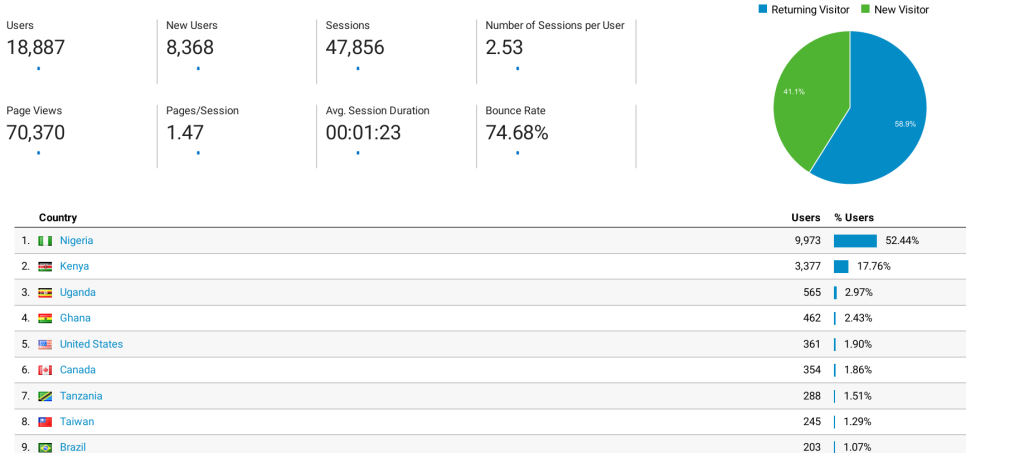The height and width of the screenshot is (453, 1024).
Task: Click the New Users value 8,368
Action: coord(190,48)
